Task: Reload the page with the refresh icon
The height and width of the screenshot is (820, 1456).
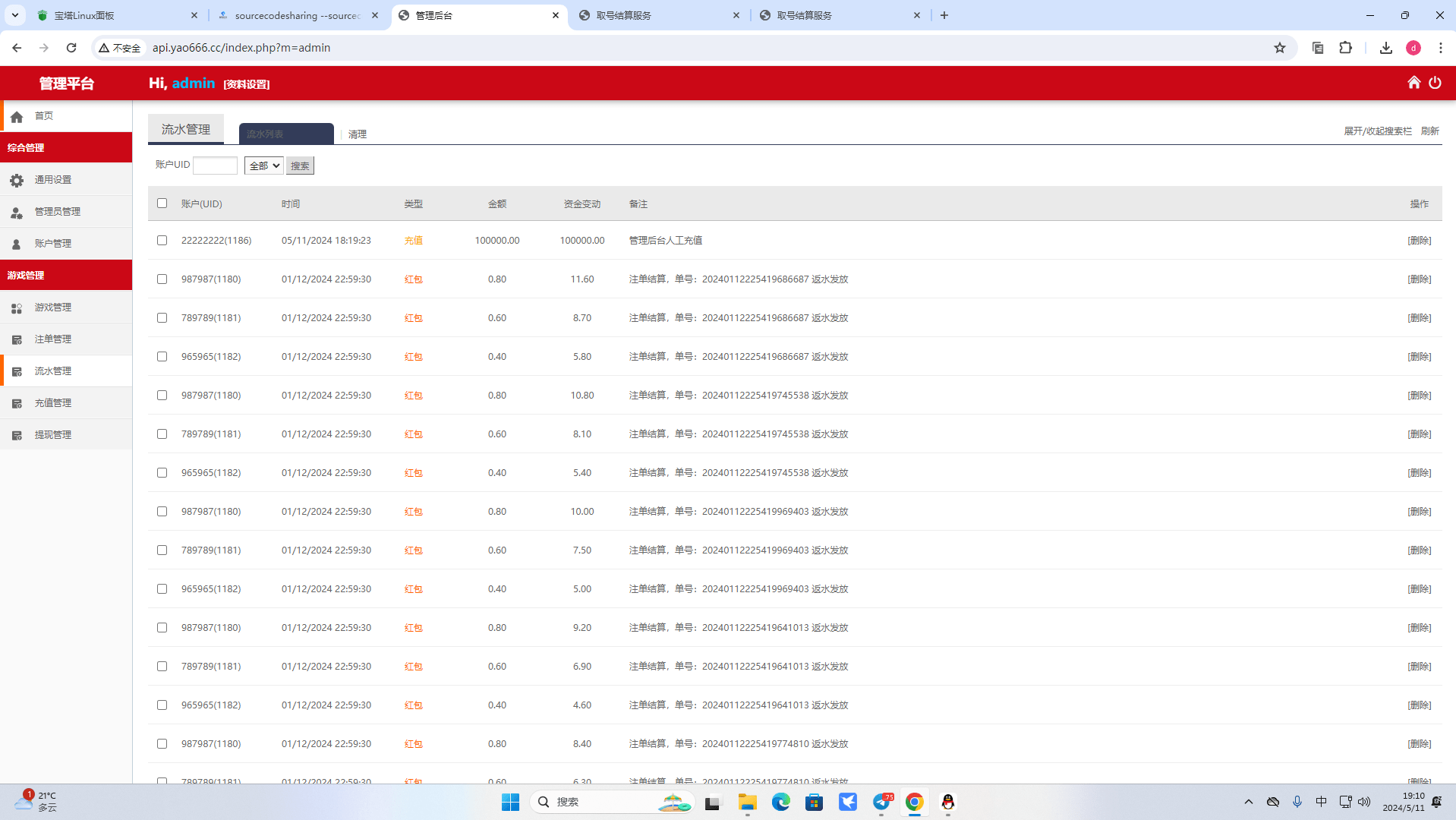Action: pyautogui.click(x=71, y=48)
